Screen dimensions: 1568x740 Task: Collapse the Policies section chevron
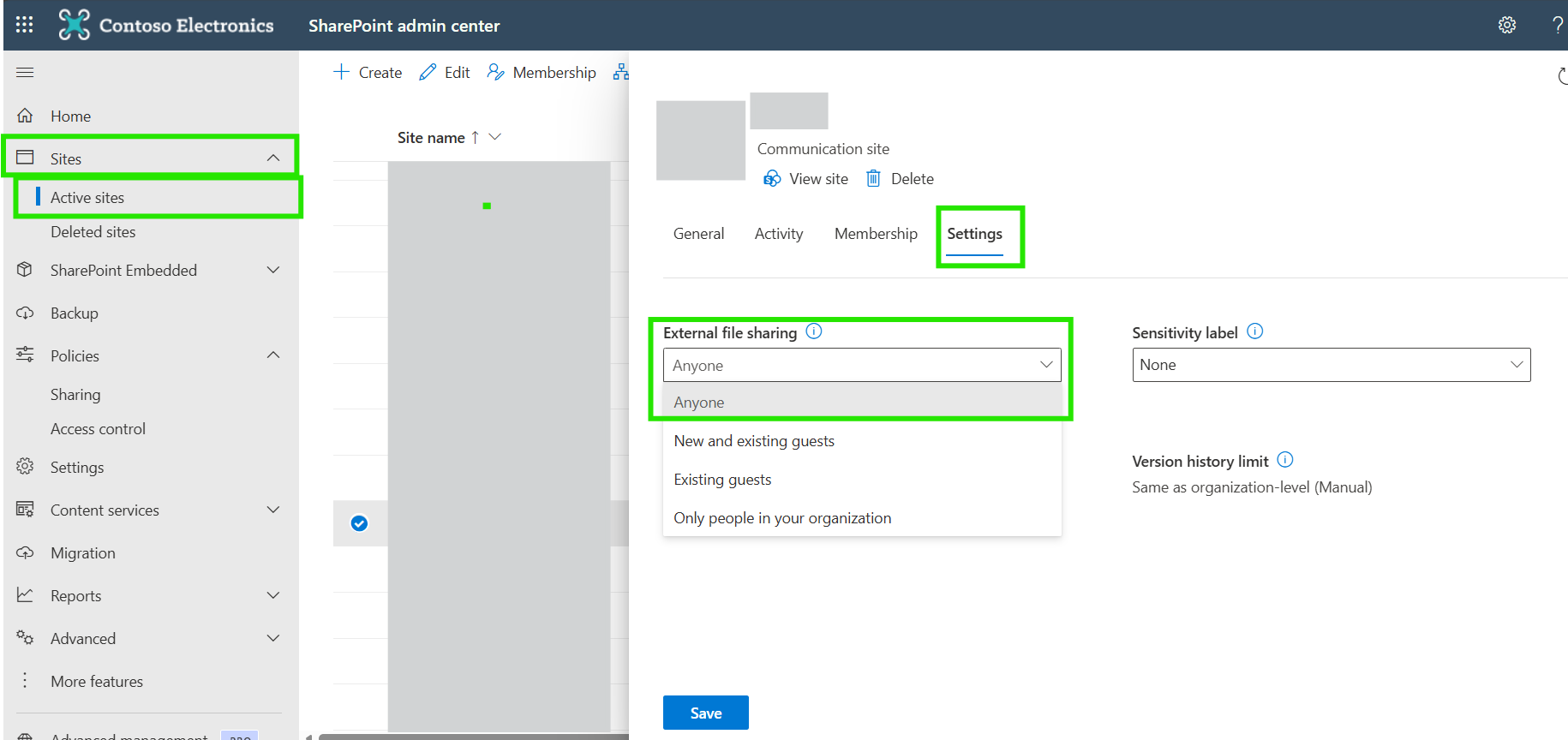click(273, 355)
